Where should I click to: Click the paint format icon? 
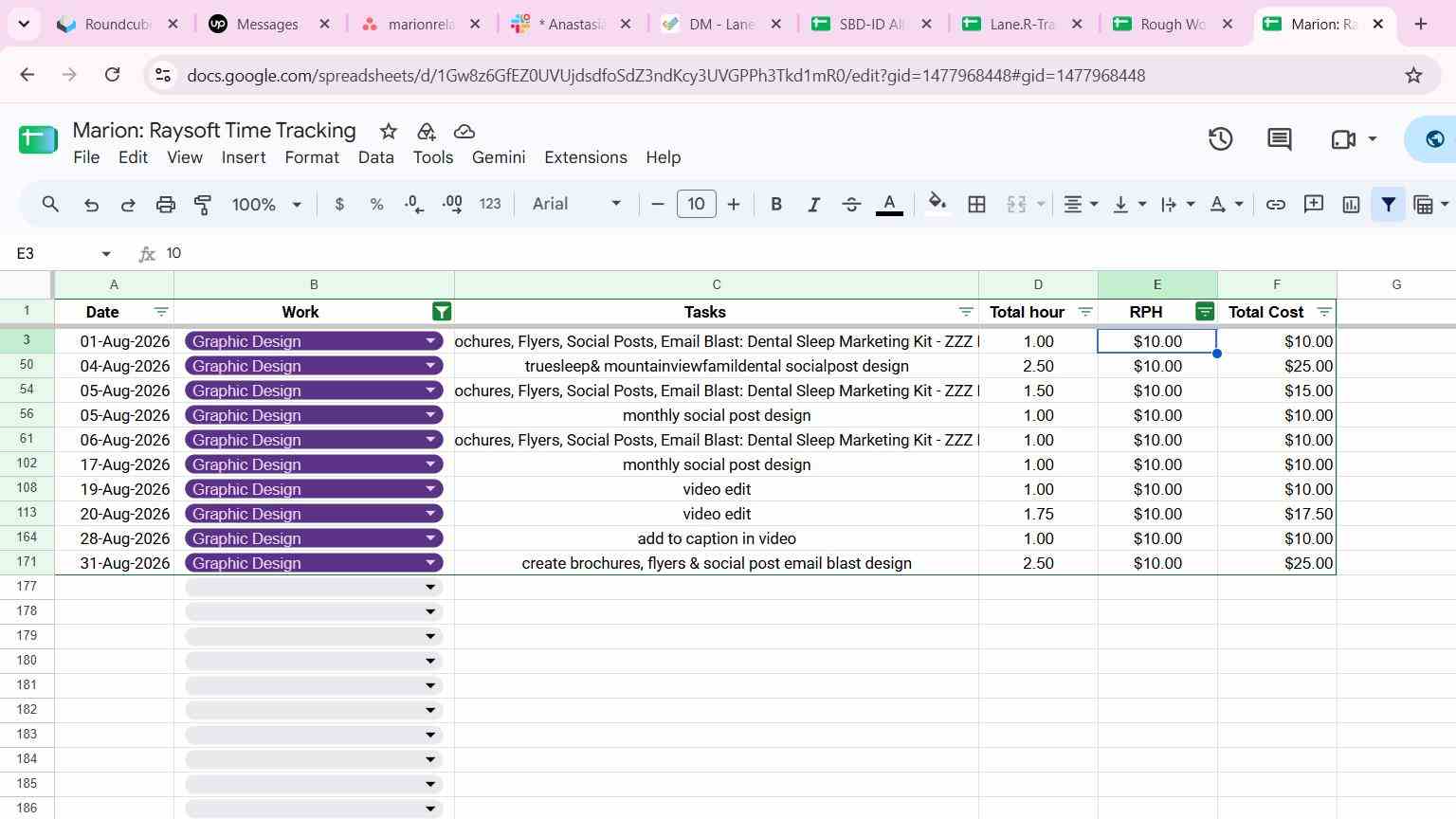click(203, 204)
